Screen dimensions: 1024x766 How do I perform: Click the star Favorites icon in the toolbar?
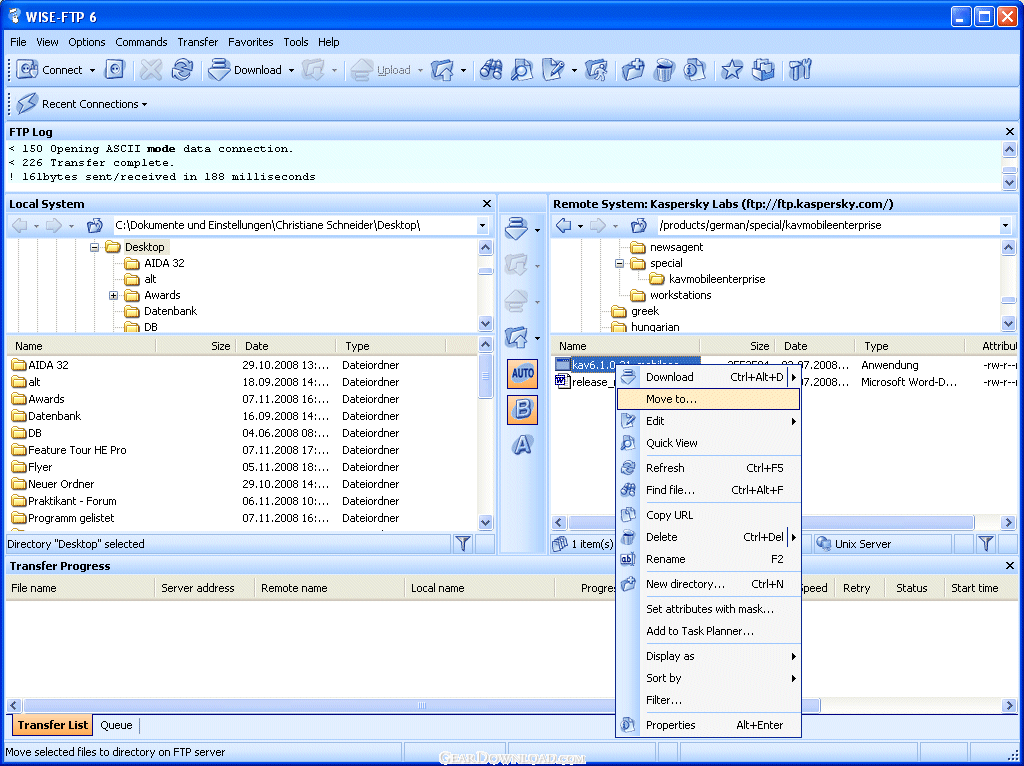(x=731, y=69)
